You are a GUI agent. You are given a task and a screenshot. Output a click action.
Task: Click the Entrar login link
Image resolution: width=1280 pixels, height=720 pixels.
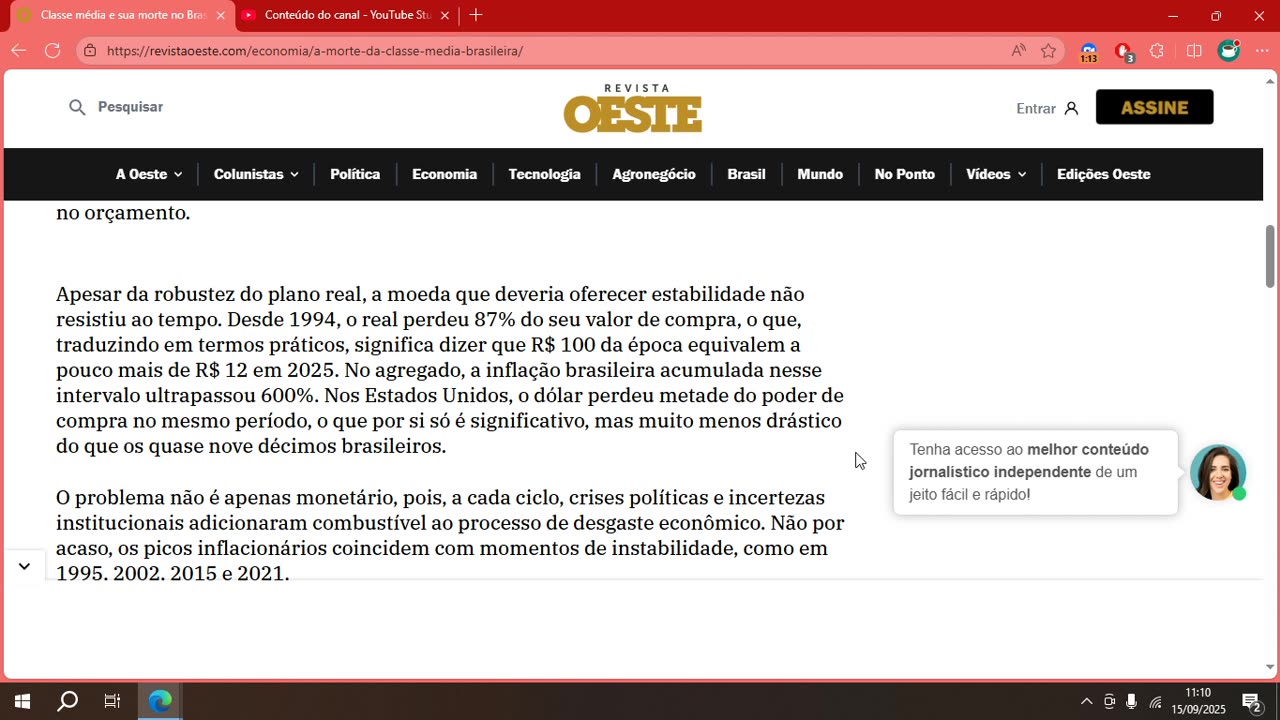[1036, 108]
